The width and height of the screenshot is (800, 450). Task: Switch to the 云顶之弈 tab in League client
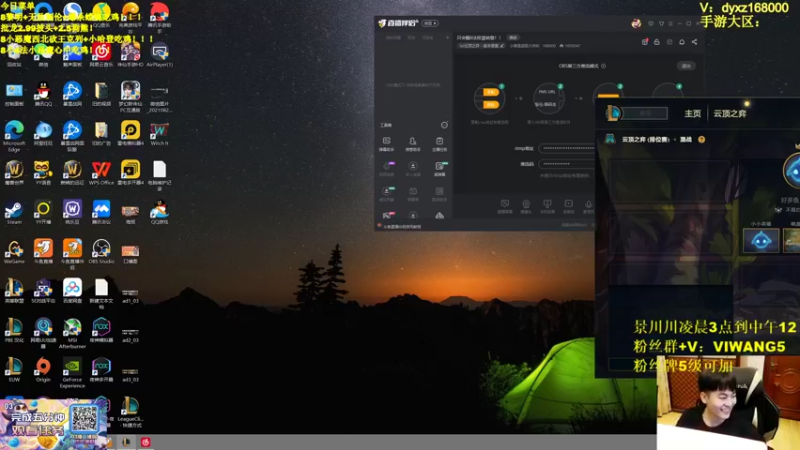[x=730, y=114]
